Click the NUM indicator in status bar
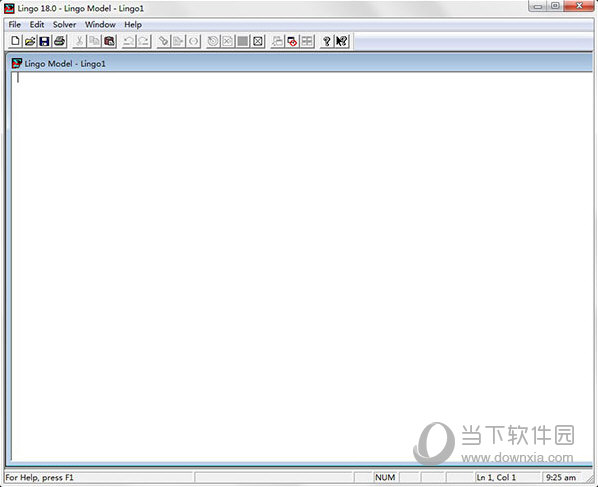Image resolution: width=598 pixels, height=487 pixels. [385, 477]
